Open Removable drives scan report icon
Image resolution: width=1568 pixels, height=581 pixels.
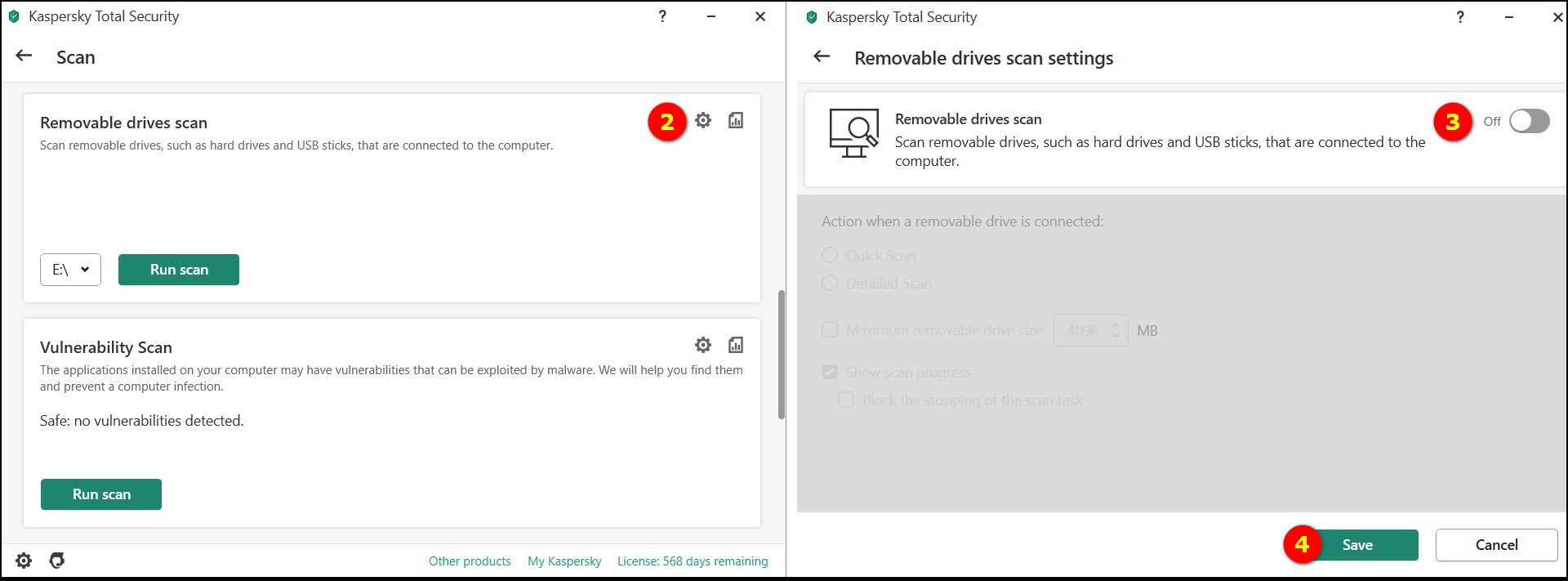click(736, 120)
